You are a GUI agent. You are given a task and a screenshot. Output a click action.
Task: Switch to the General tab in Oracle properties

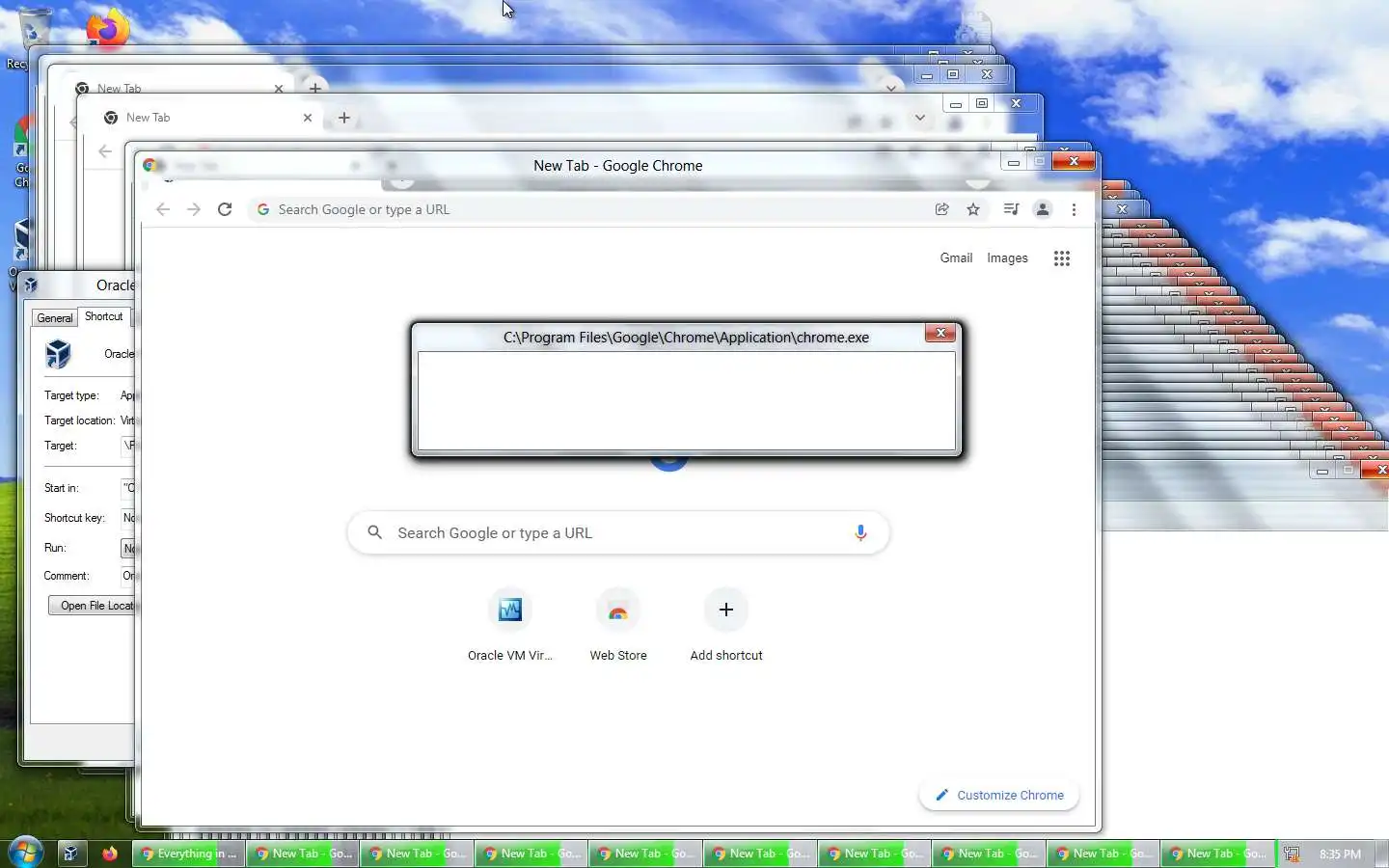(54, 317)
